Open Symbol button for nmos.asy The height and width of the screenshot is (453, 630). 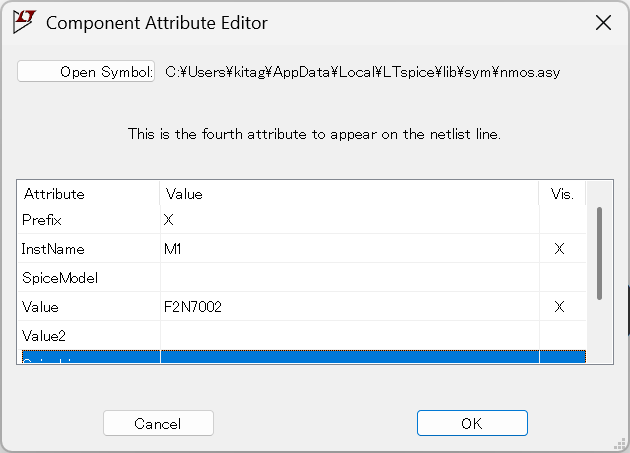tap(86, 72)
